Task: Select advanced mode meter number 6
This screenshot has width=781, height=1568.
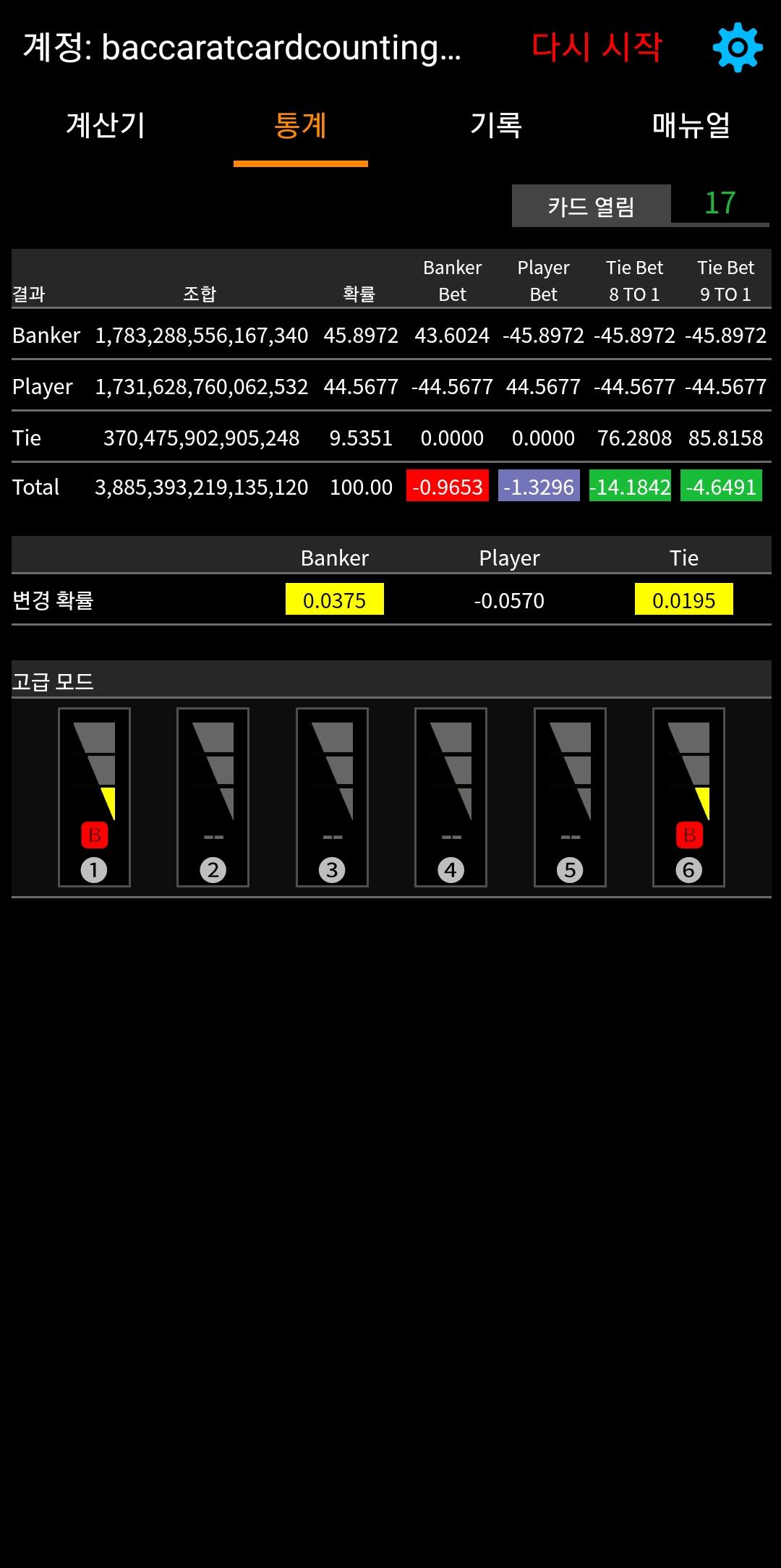Action: pos(688,797)
